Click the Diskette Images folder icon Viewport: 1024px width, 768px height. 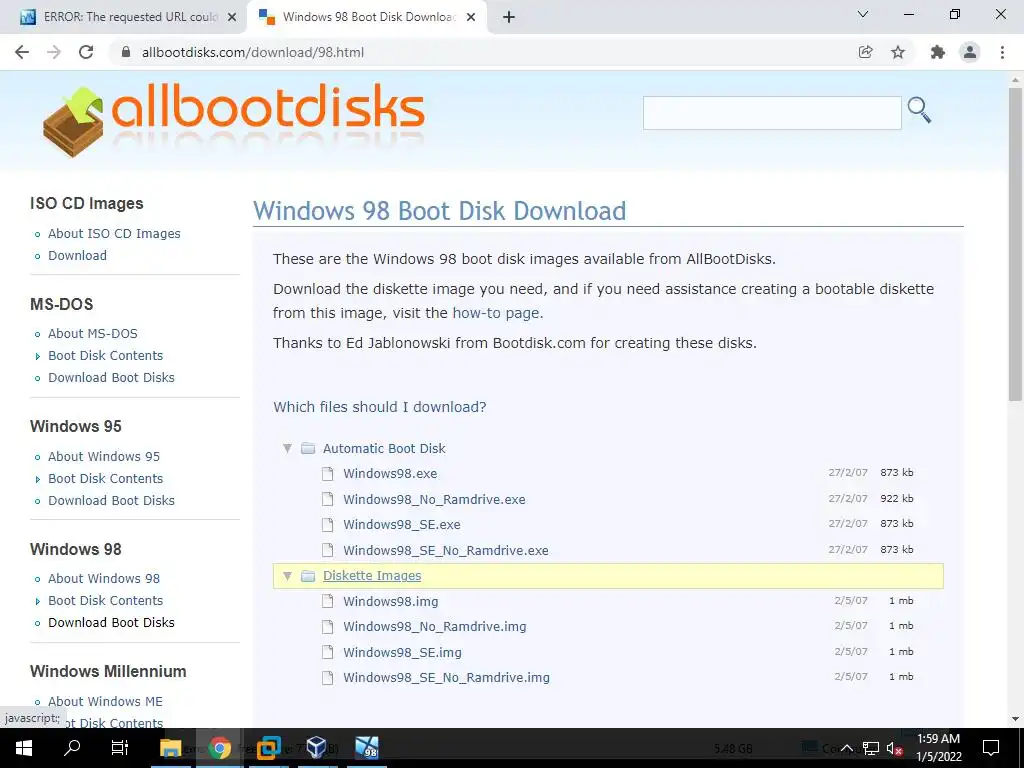(x=308, y=576)
